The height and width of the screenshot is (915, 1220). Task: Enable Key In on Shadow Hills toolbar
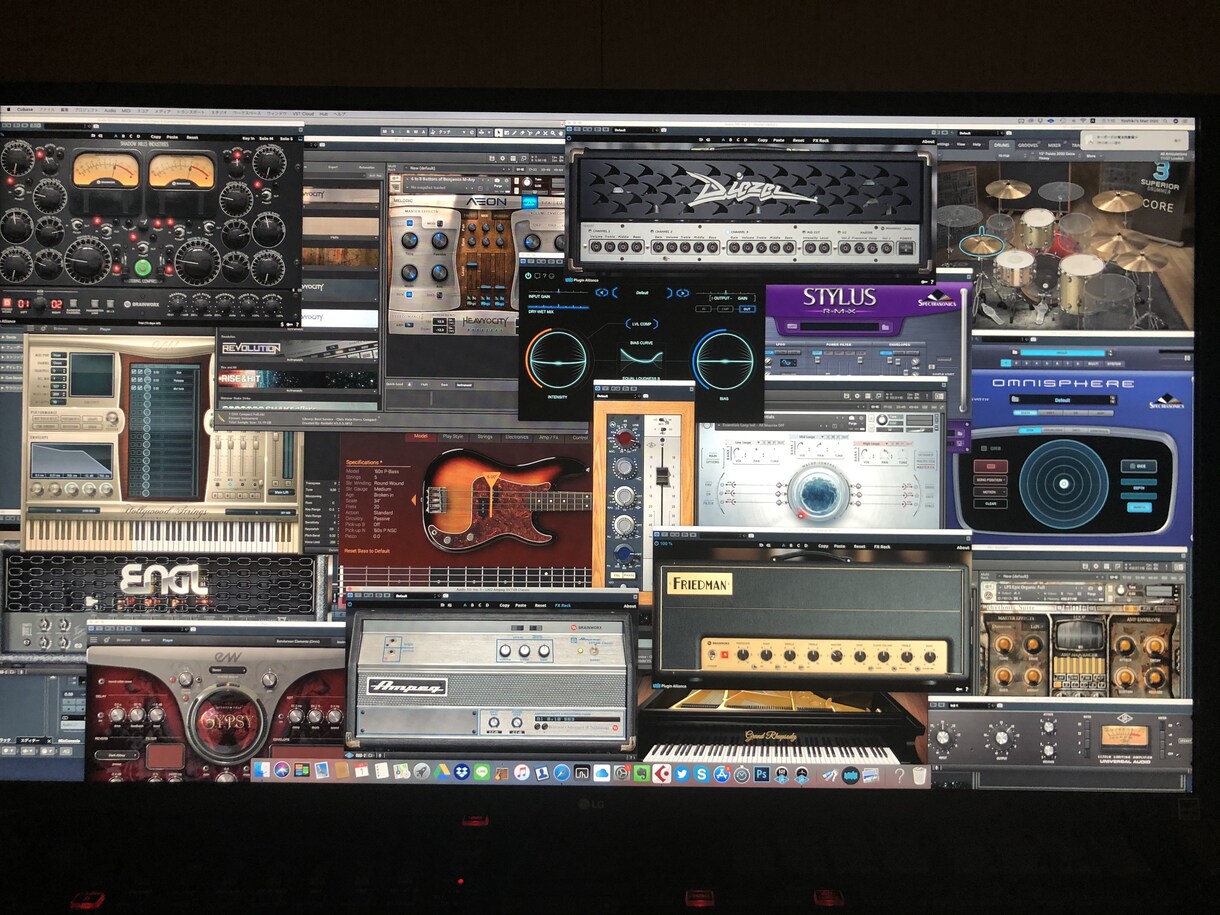[x=248, y=137]
